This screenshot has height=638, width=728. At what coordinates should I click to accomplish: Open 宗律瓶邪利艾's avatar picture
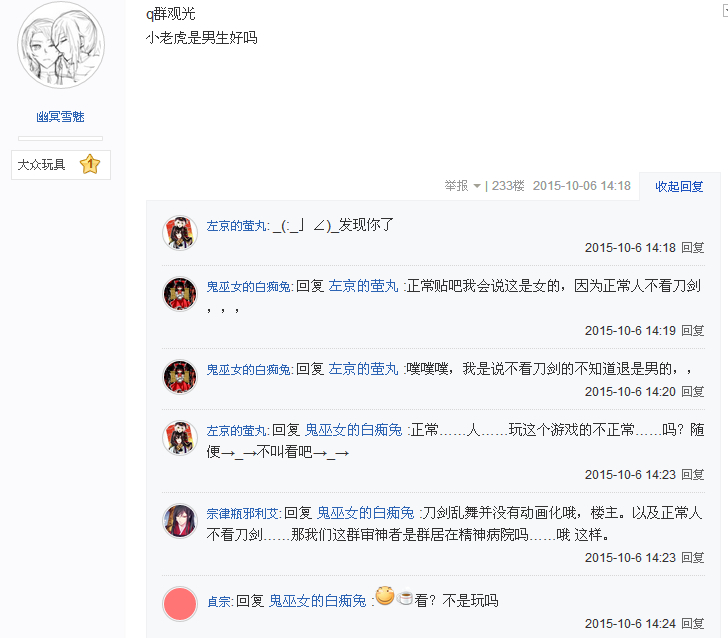(180, 520)
